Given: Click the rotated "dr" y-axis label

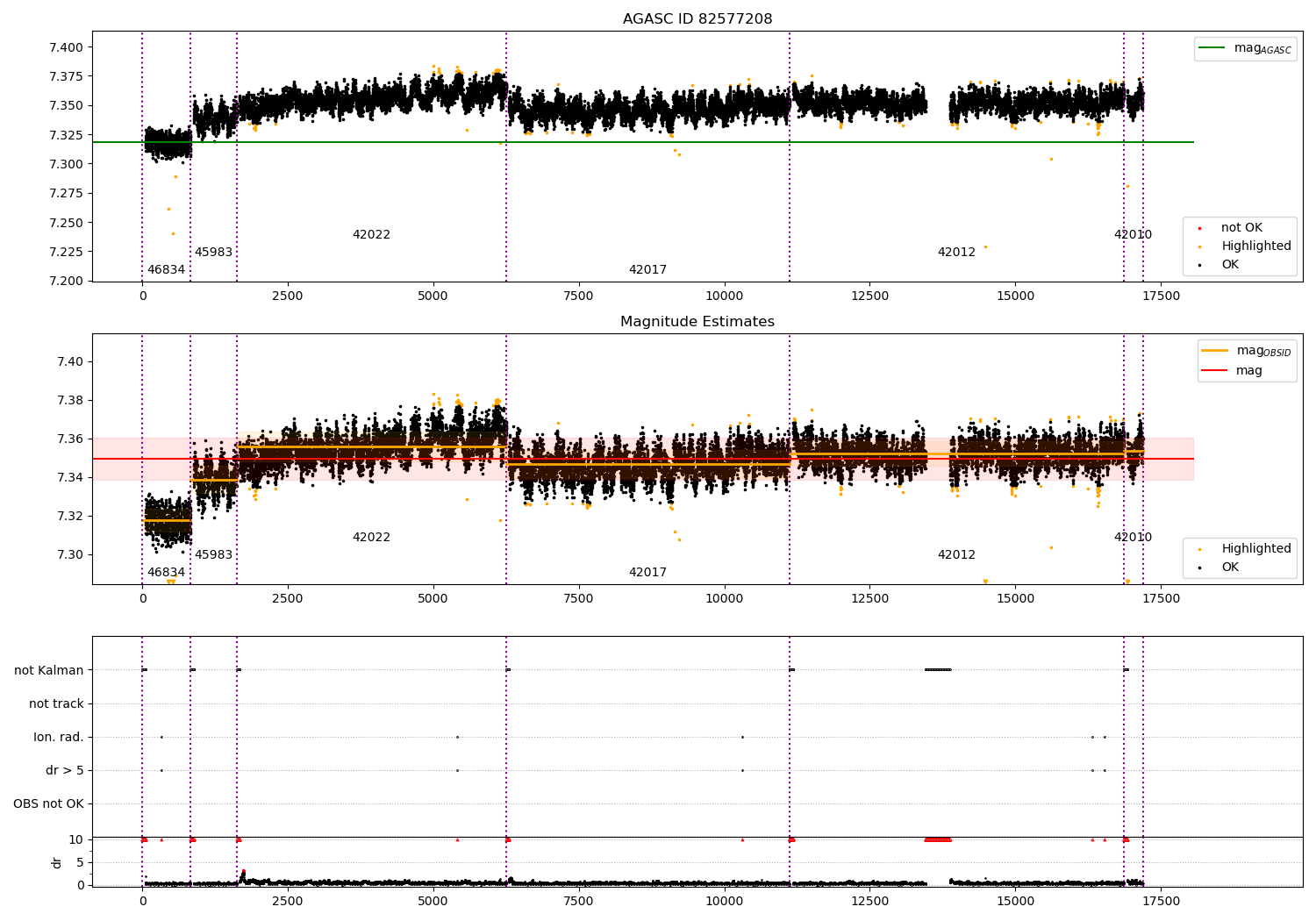Looking at the screenshot, I should coord(57,862).
